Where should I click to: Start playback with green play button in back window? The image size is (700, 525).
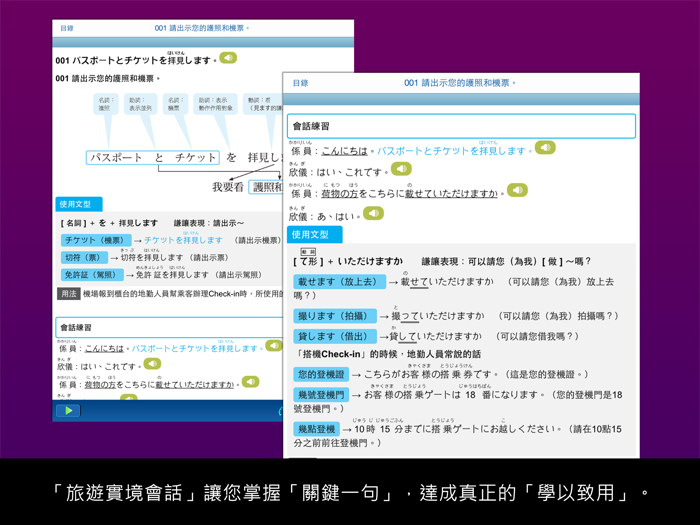(x=69, y=411)
